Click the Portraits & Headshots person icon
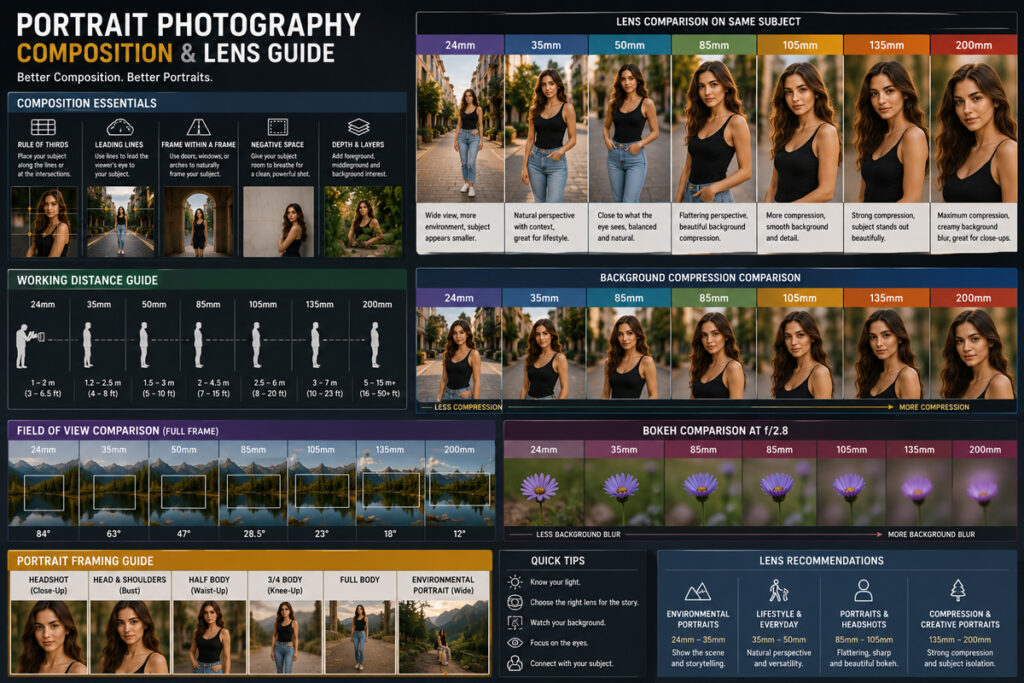The width and height of the screenshot is (1024, 683). [x=863, y=590]
